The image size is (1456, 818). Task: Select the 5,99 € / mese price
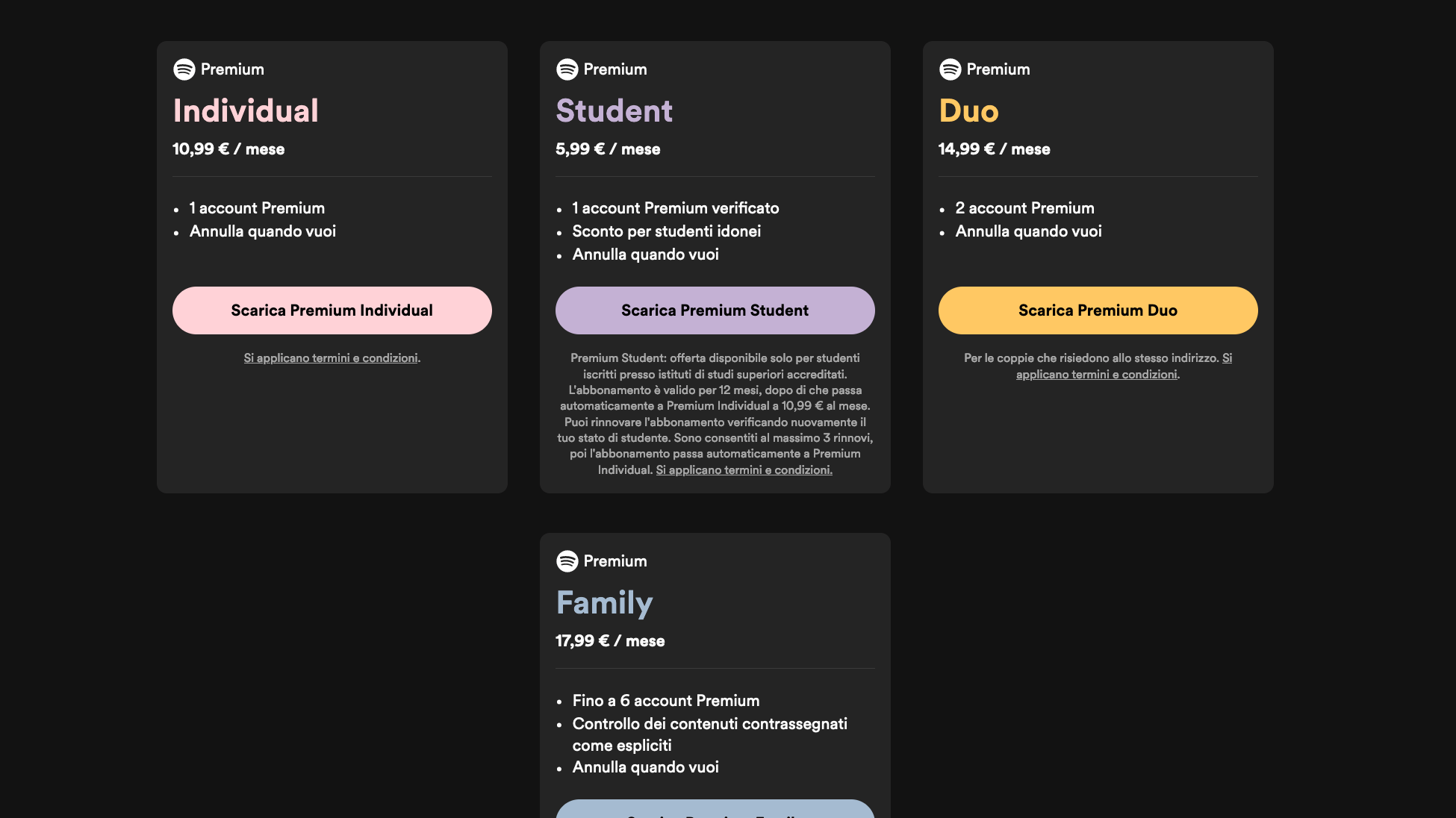608,149
